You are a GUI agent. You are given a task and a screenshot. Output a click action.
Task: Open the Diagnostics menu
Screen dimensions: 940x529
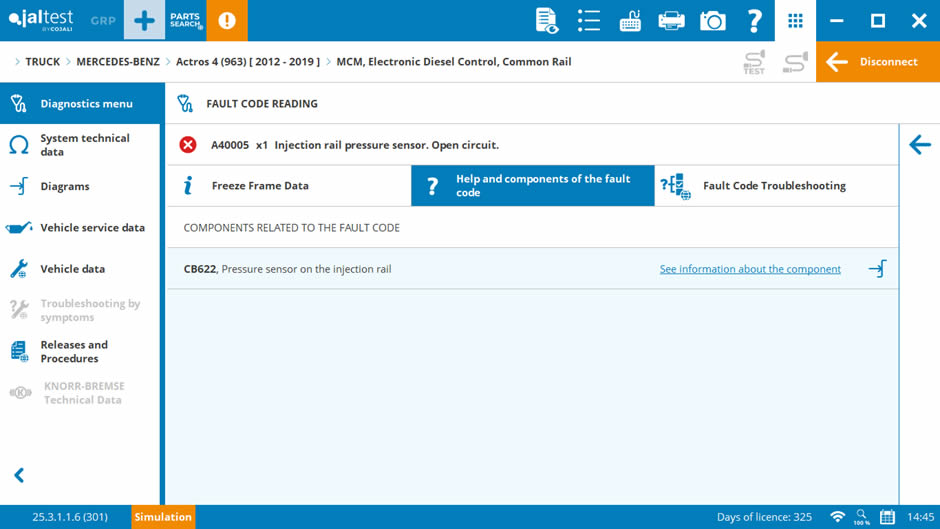tap(80, 104)
